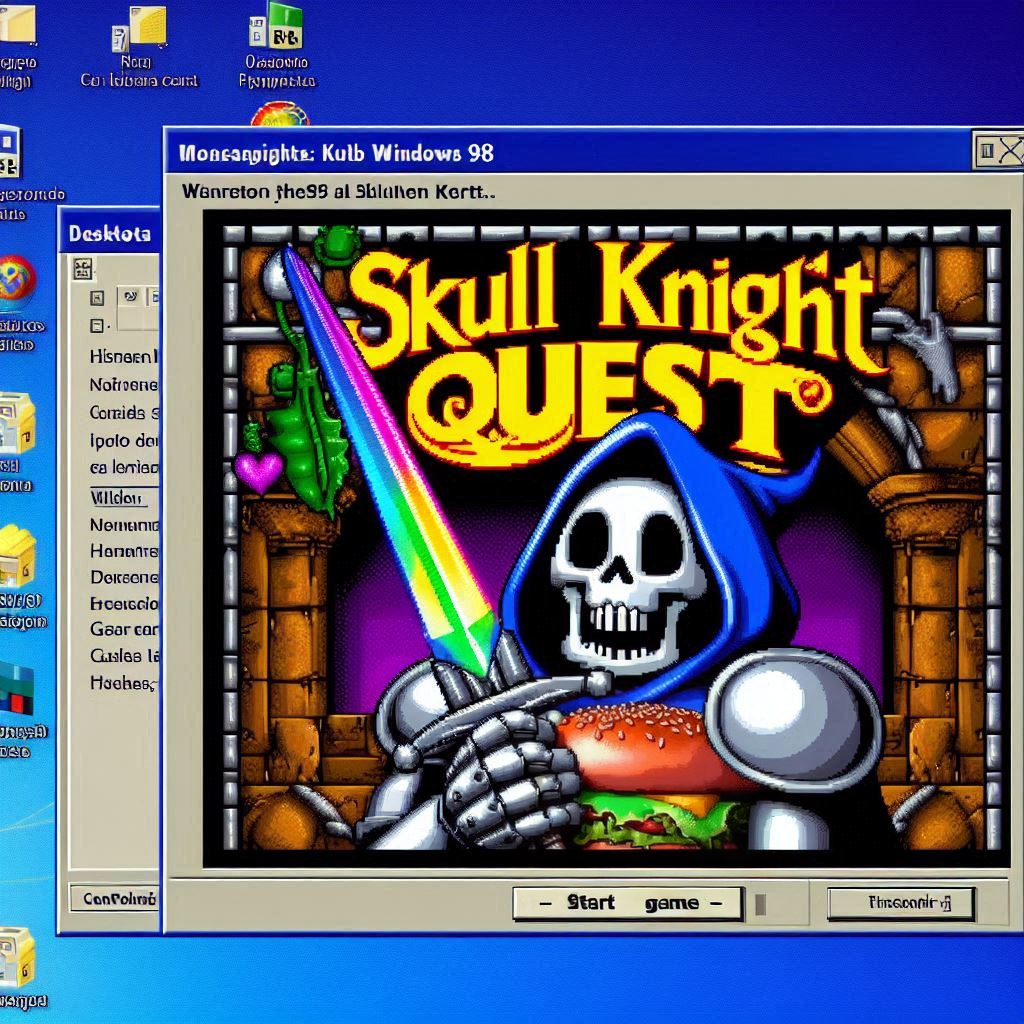Open the dark teal and red desktop icon

coord(16,688)
